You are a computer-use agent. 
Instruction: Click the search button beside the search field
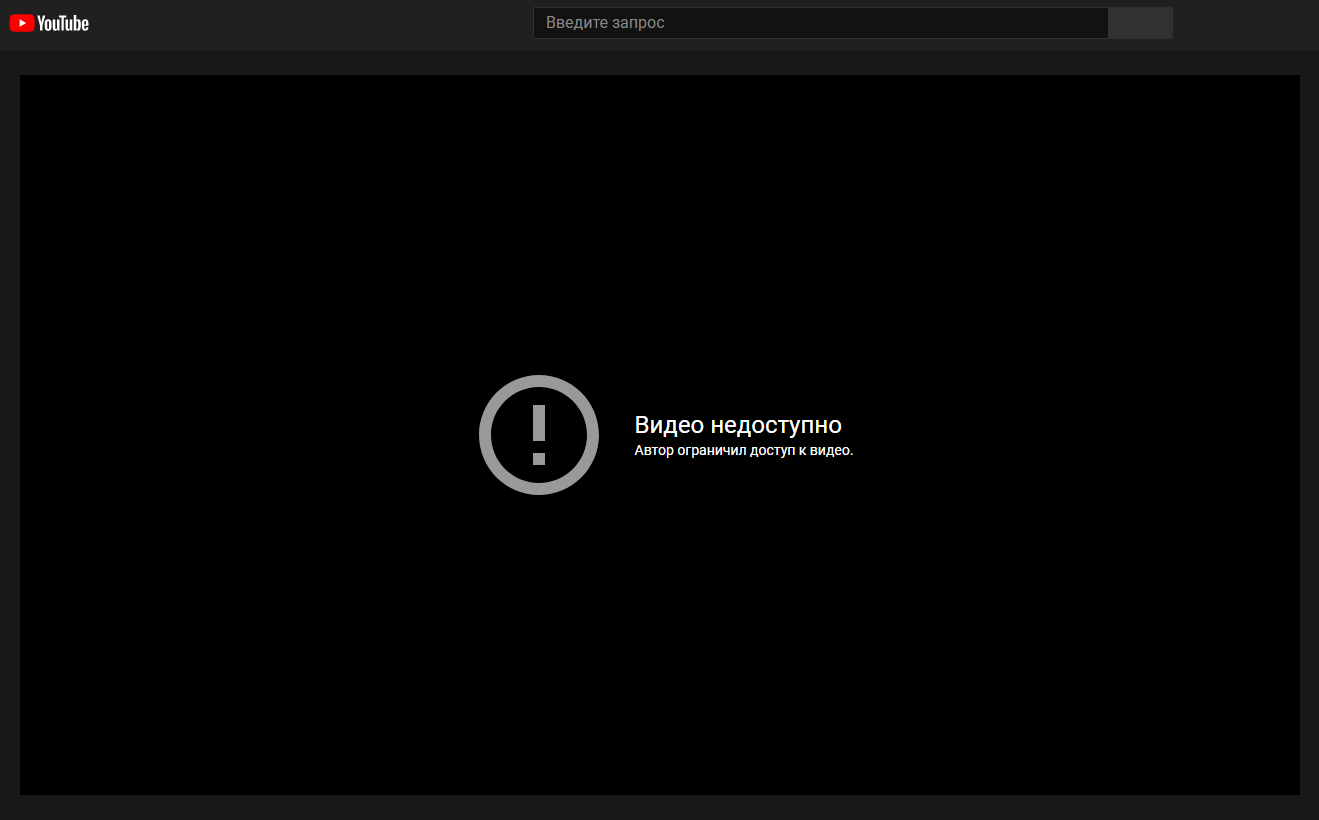[x=1140, y=23]
